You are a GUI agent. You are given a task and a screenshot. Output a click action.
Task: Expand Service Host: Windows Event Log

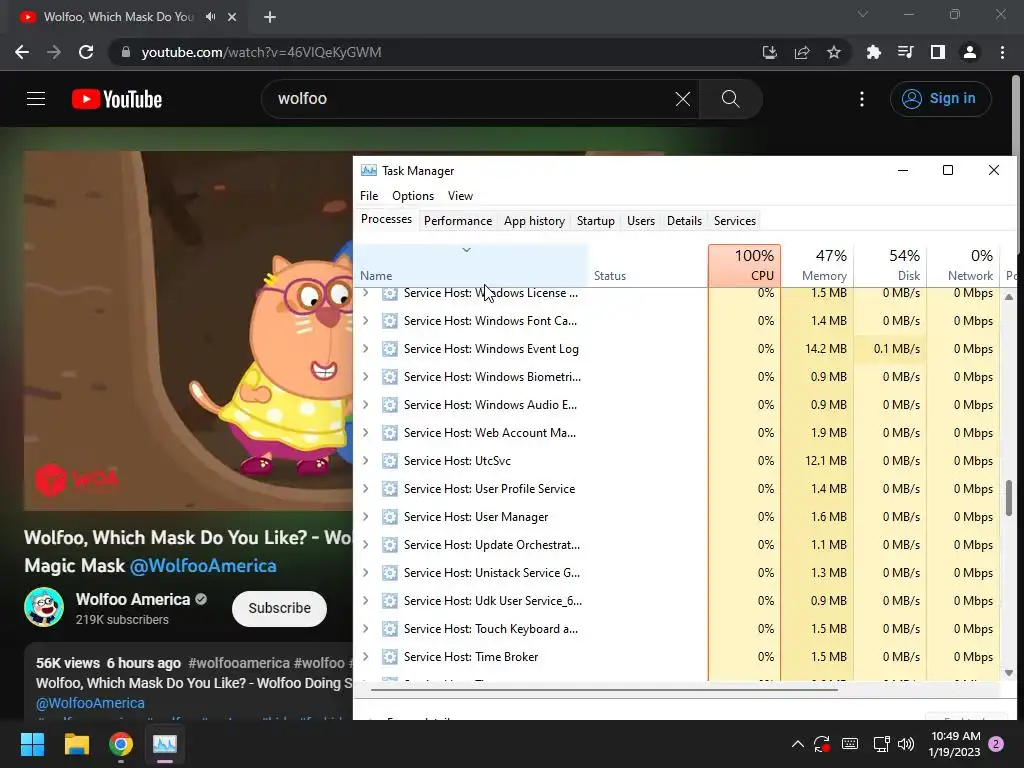click(366, 349)
